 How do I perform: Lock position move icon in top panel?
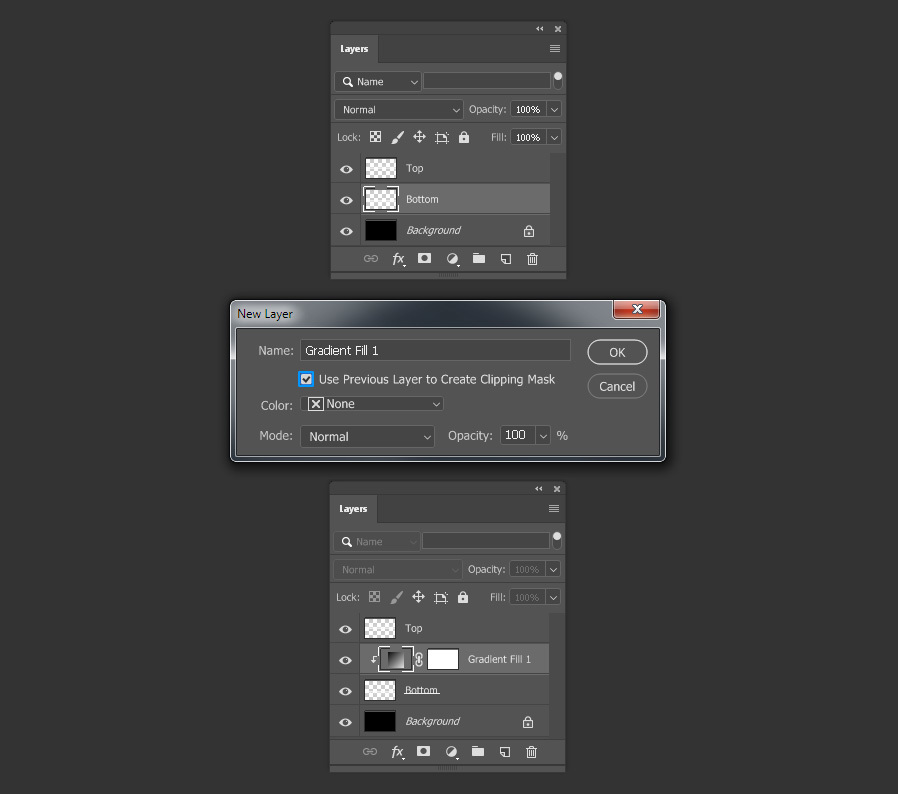coord(419,137)
